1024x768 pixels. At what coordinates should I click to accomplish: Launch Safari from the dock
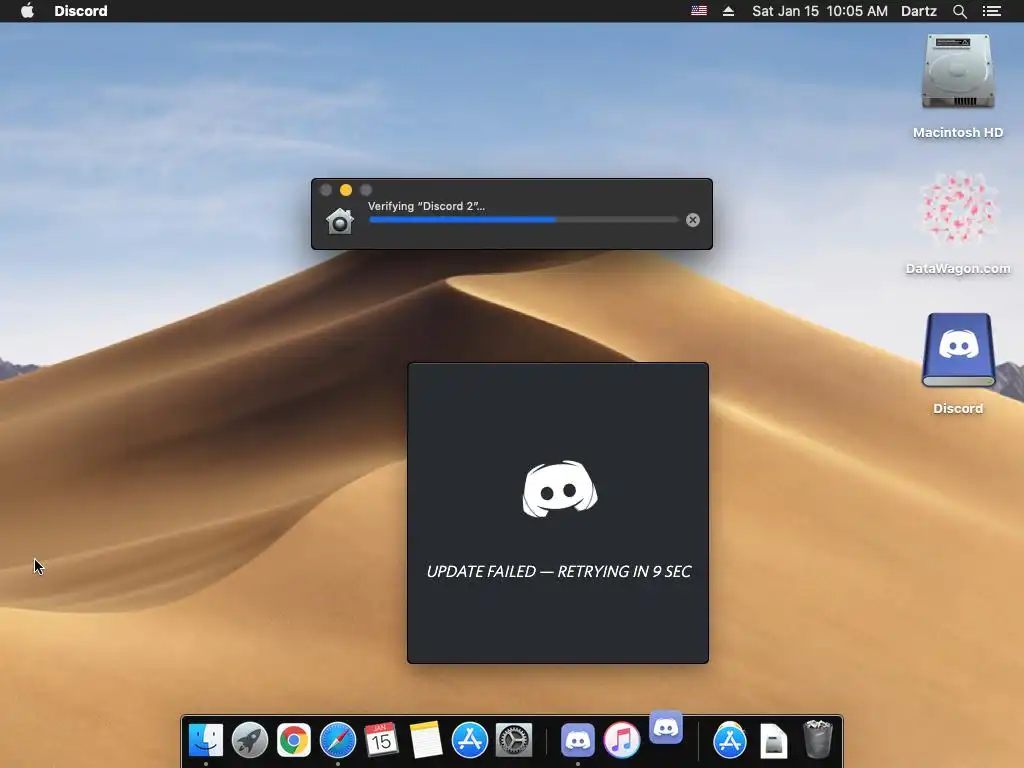pos(338,741)
